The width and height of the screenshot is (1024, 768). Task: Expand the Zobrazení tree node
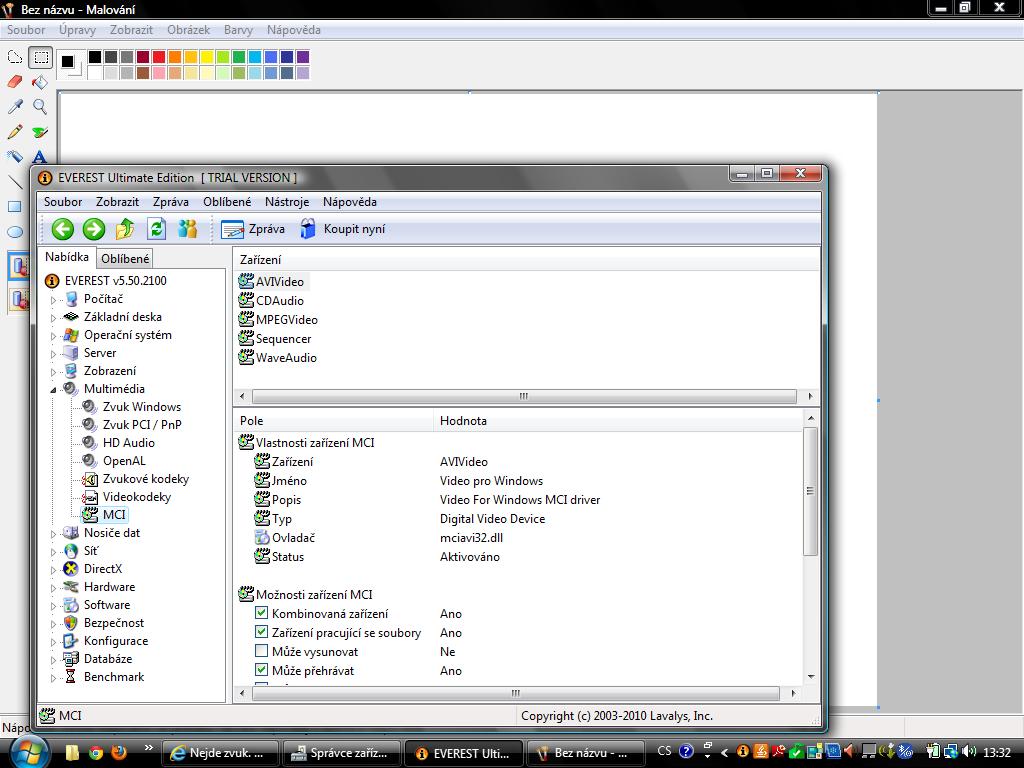(54, 372)
